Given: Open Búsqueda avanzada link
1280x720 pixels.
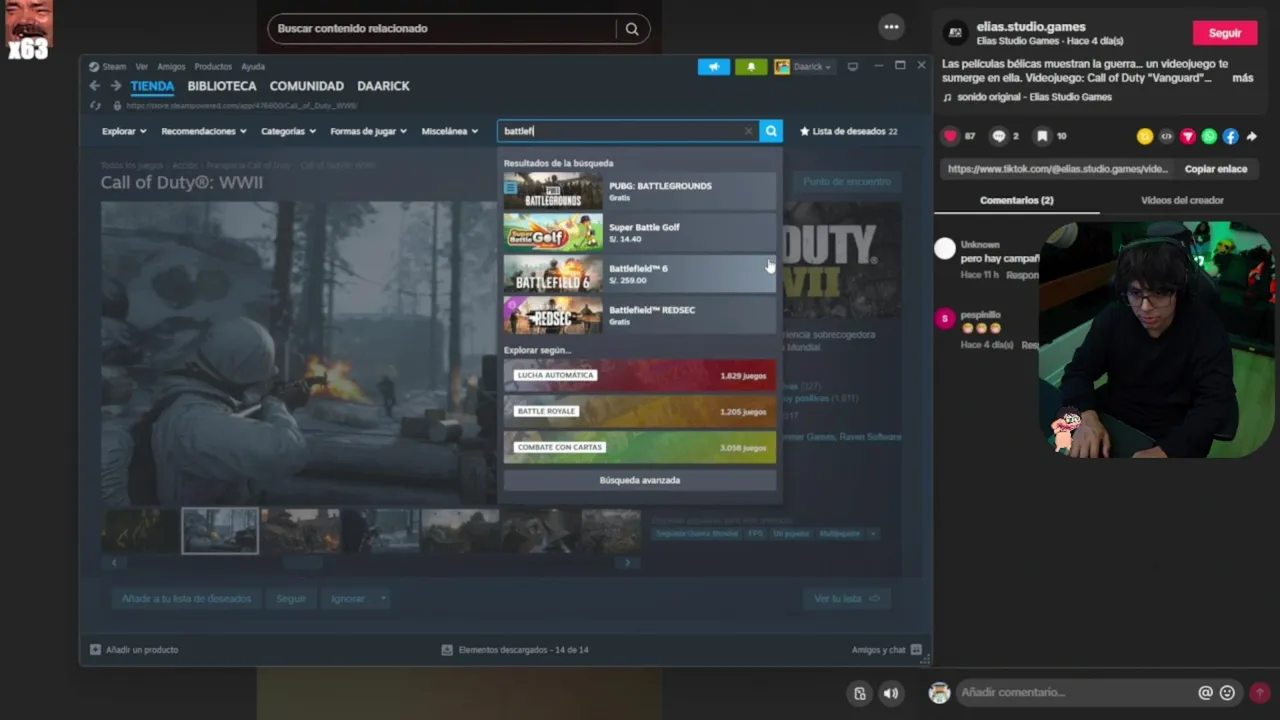Looking at the screenshot, I should 640,480.
